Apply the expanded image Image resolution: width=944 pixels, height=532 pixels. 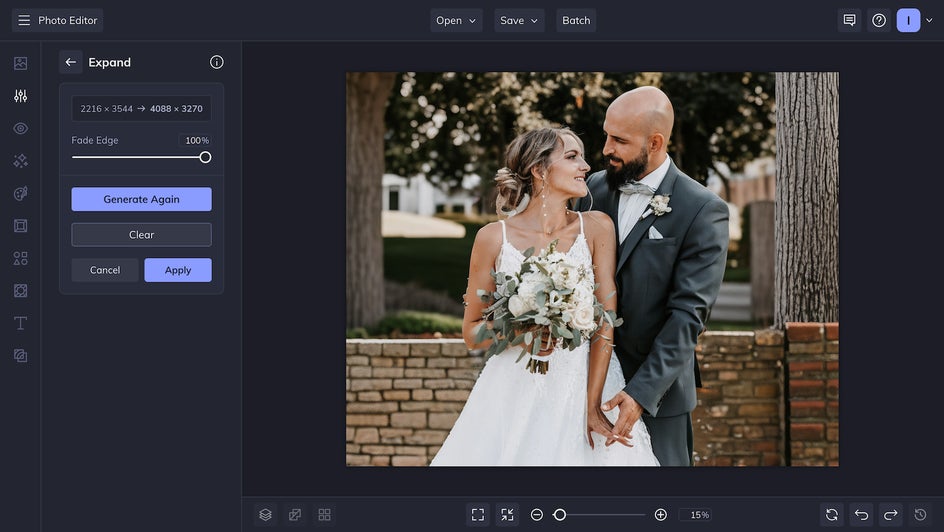pos(178,270)
